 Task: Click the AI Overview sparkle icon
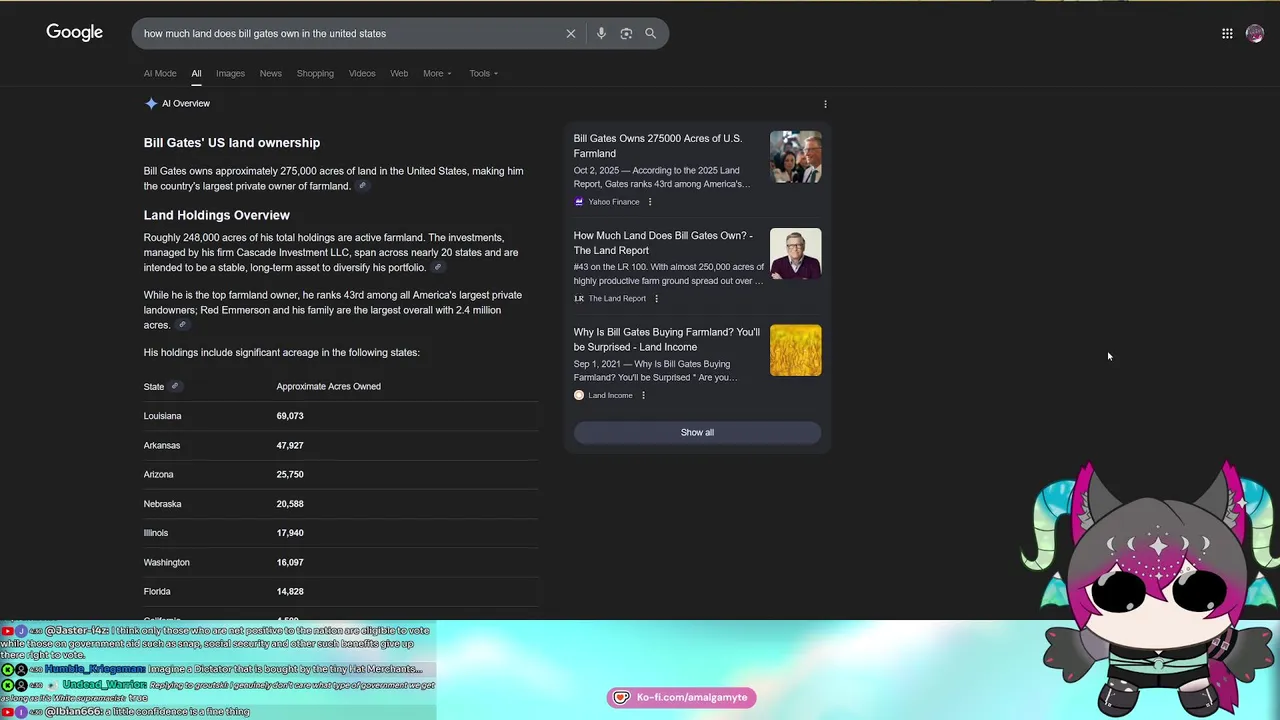151,103
